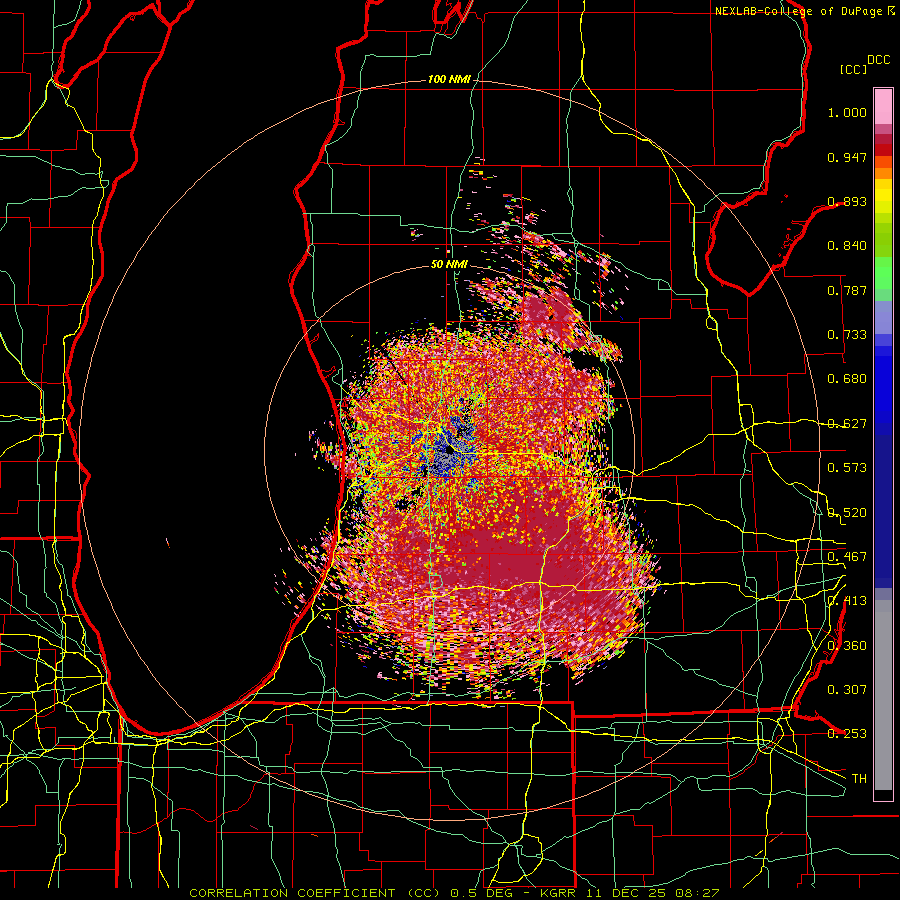Click the 0.787 color scale label

847,290
